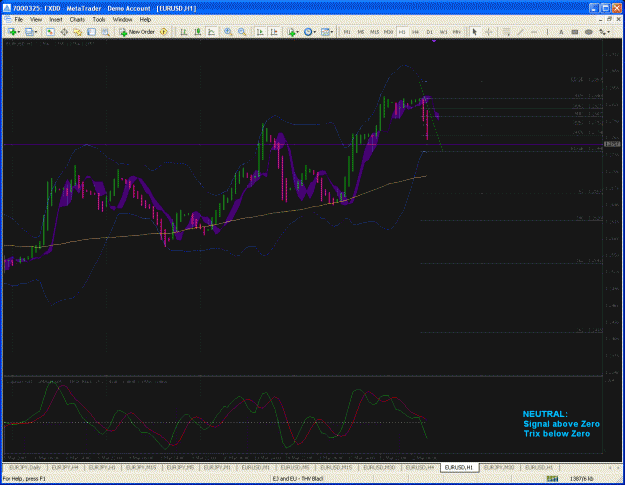The image size is (625, 485).
Task: Select the H4 timeframe button
Action: 415,32
